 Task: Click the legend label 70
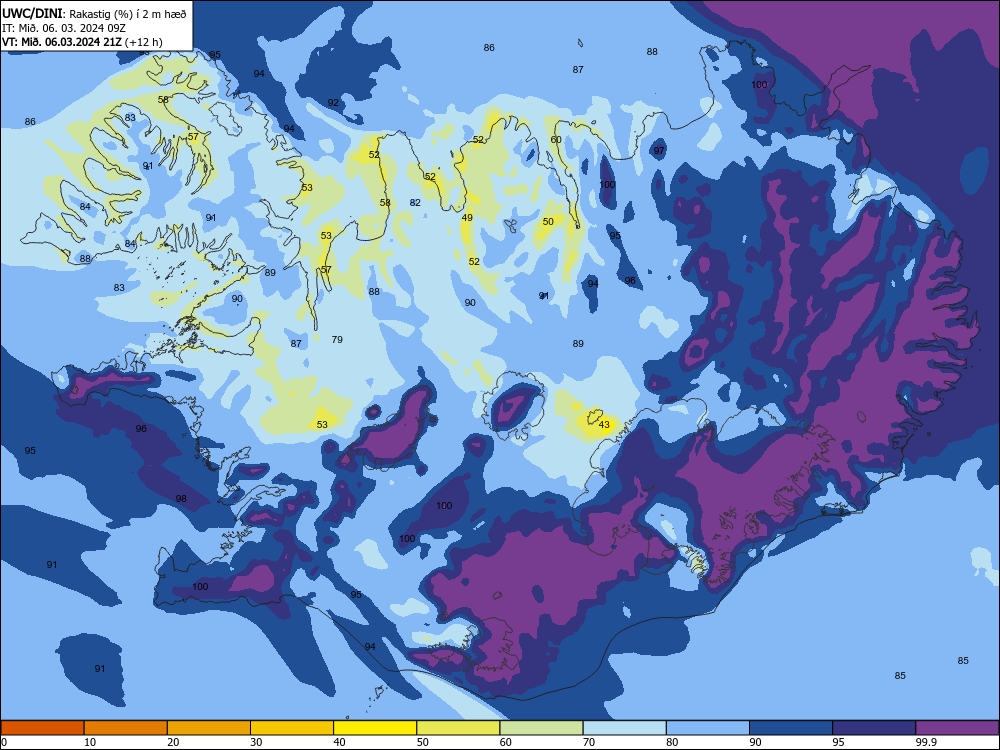pos(589,742)
